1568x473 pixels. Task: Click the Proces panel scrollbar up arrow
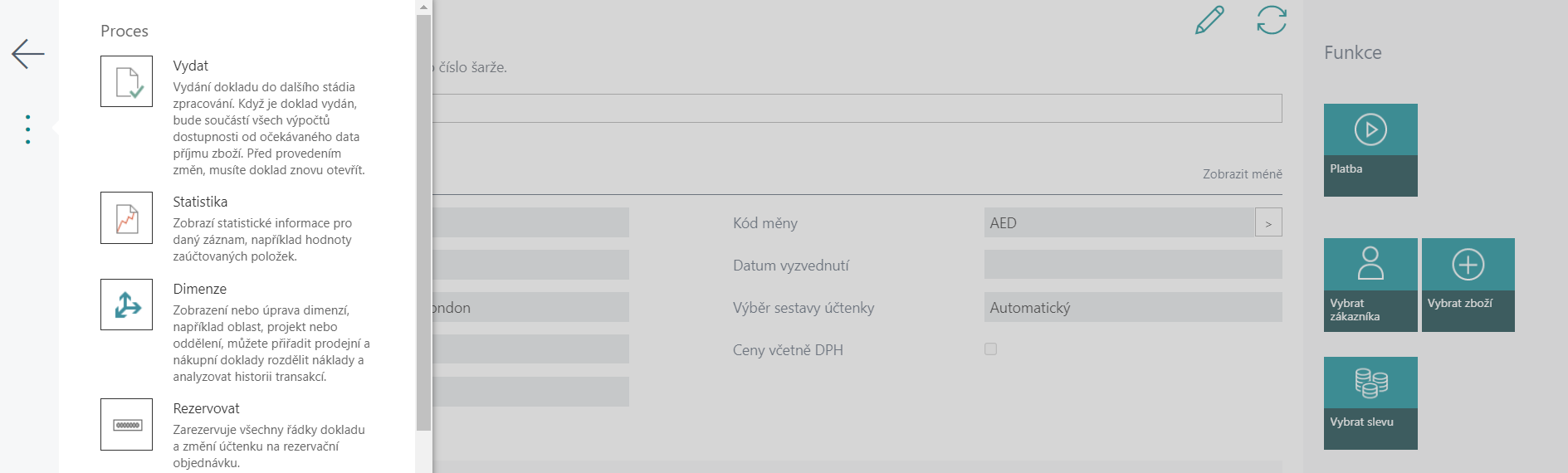point(423,7)
